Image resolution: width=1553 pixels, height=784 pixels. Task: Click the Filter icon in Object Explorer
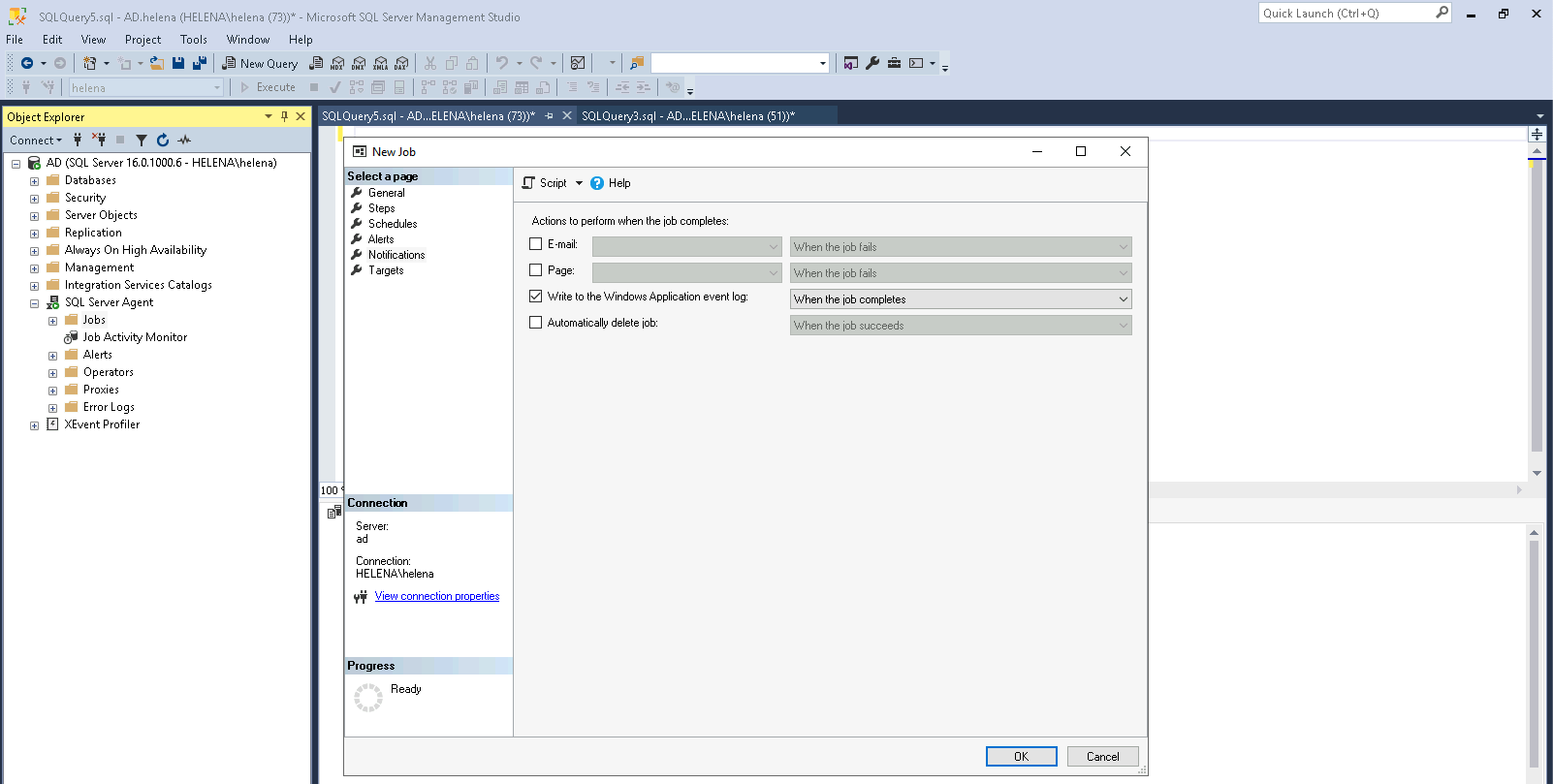[x=142, y=141]
